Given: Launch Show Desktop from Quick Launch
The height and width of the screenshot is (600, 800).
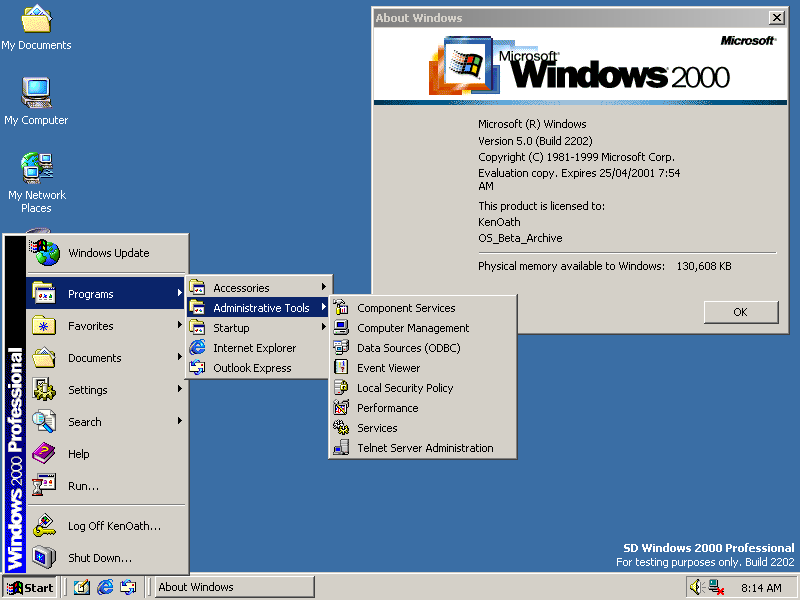Looking at the screenshot, I should click(x=82, y=587).
